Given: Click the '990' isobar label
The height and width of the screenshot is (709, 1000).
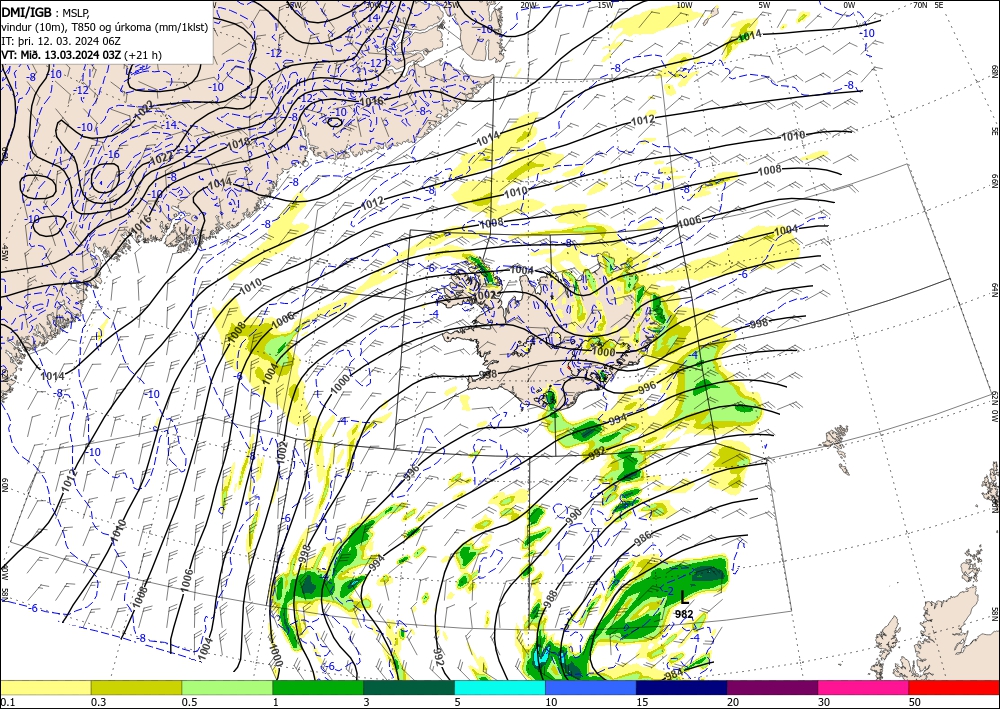Looking at the screenshot, I should coord(573,515).
